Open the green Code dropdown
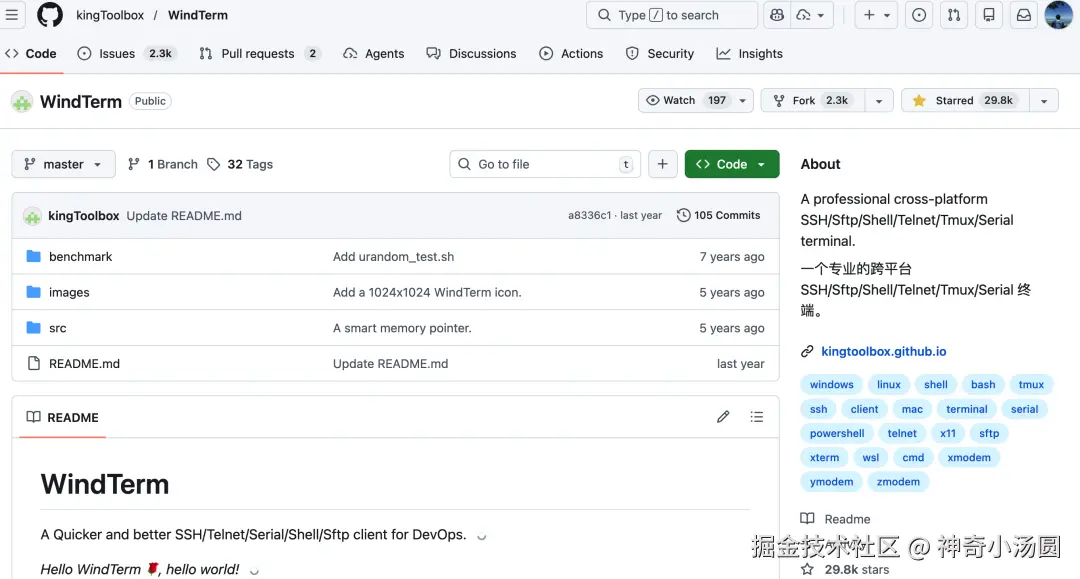1080x579 pixels. [x=731, y=164]
